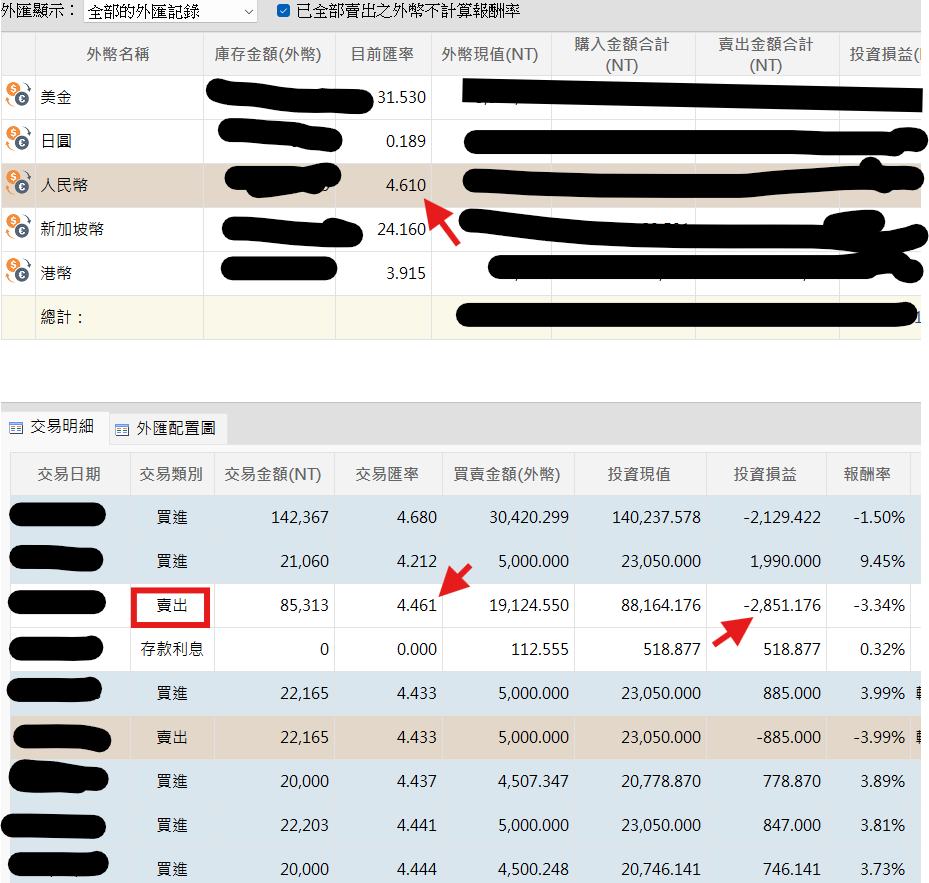Sort by 賣出金額合計(NT) column header
Image resolution: width=929 pixels, height=883 pixels.
(767, 54)
